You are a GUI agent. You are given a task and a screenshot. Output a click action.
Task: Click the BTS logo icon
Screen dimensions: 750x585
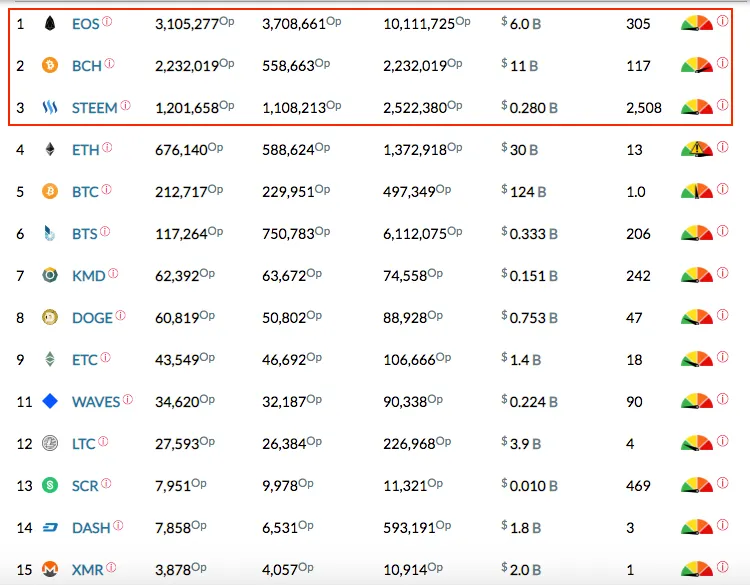(x=50, y=233)
